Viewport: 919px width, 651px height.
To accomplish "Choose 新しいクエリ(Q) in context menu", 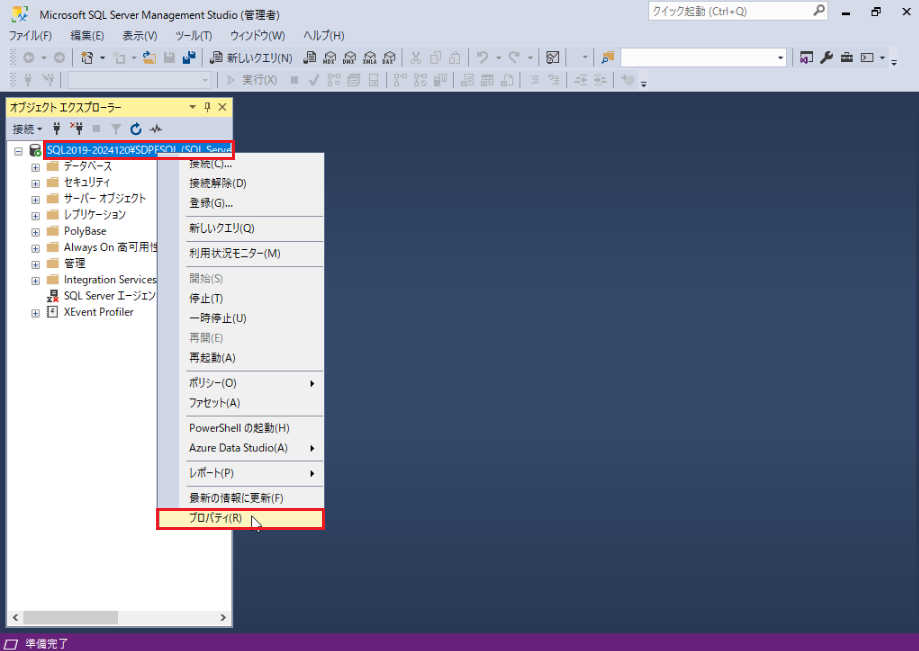I will click(240, 229).
